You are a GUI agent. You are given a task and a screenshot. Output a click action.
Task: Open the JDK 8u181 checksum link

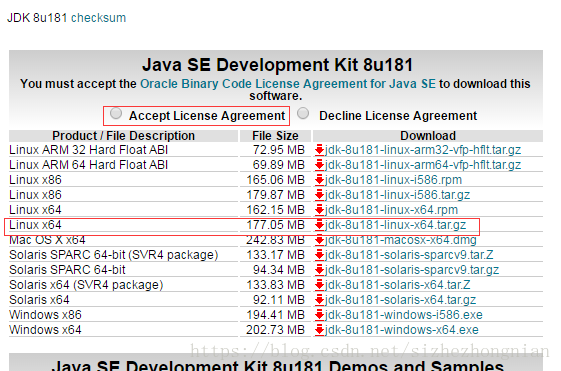98,18
